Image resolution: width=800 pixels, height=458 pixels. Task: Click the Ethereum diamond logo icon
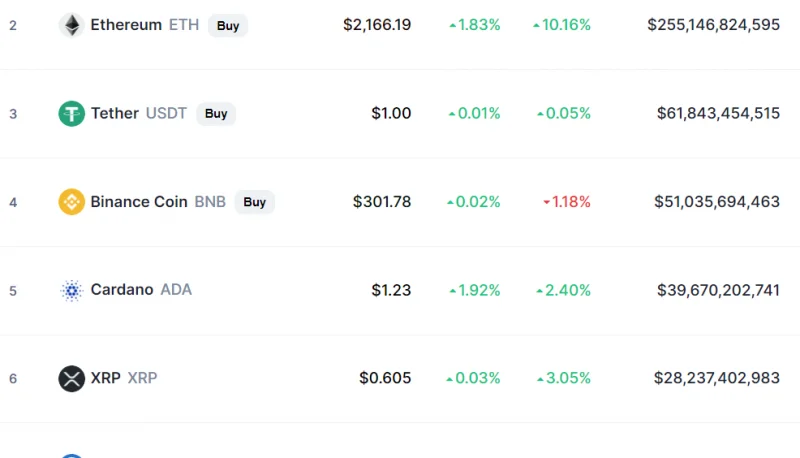pyautogui.click(x=71, y=25)
